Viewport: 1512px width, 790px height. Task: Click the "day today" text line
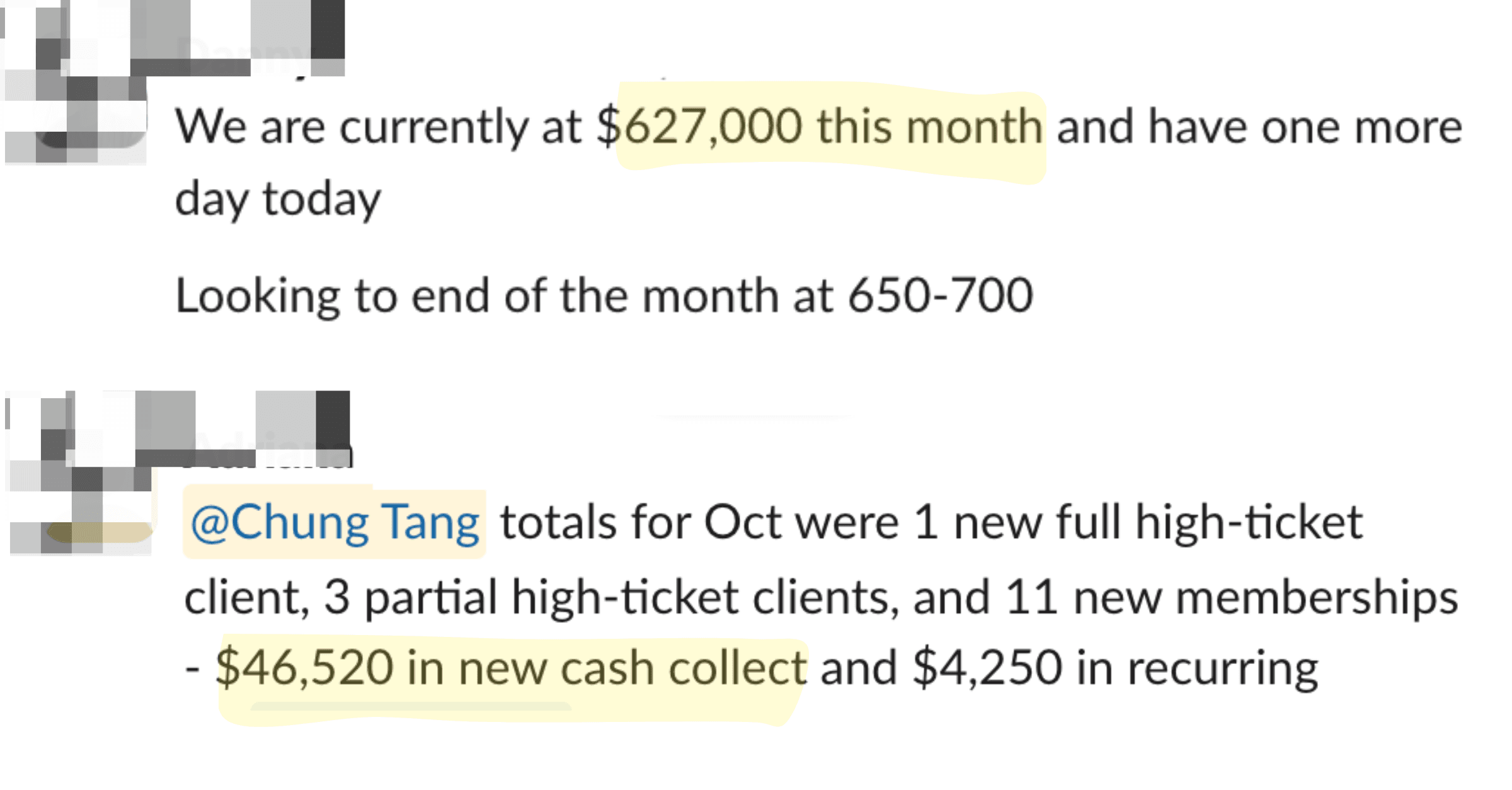(278, 200)
